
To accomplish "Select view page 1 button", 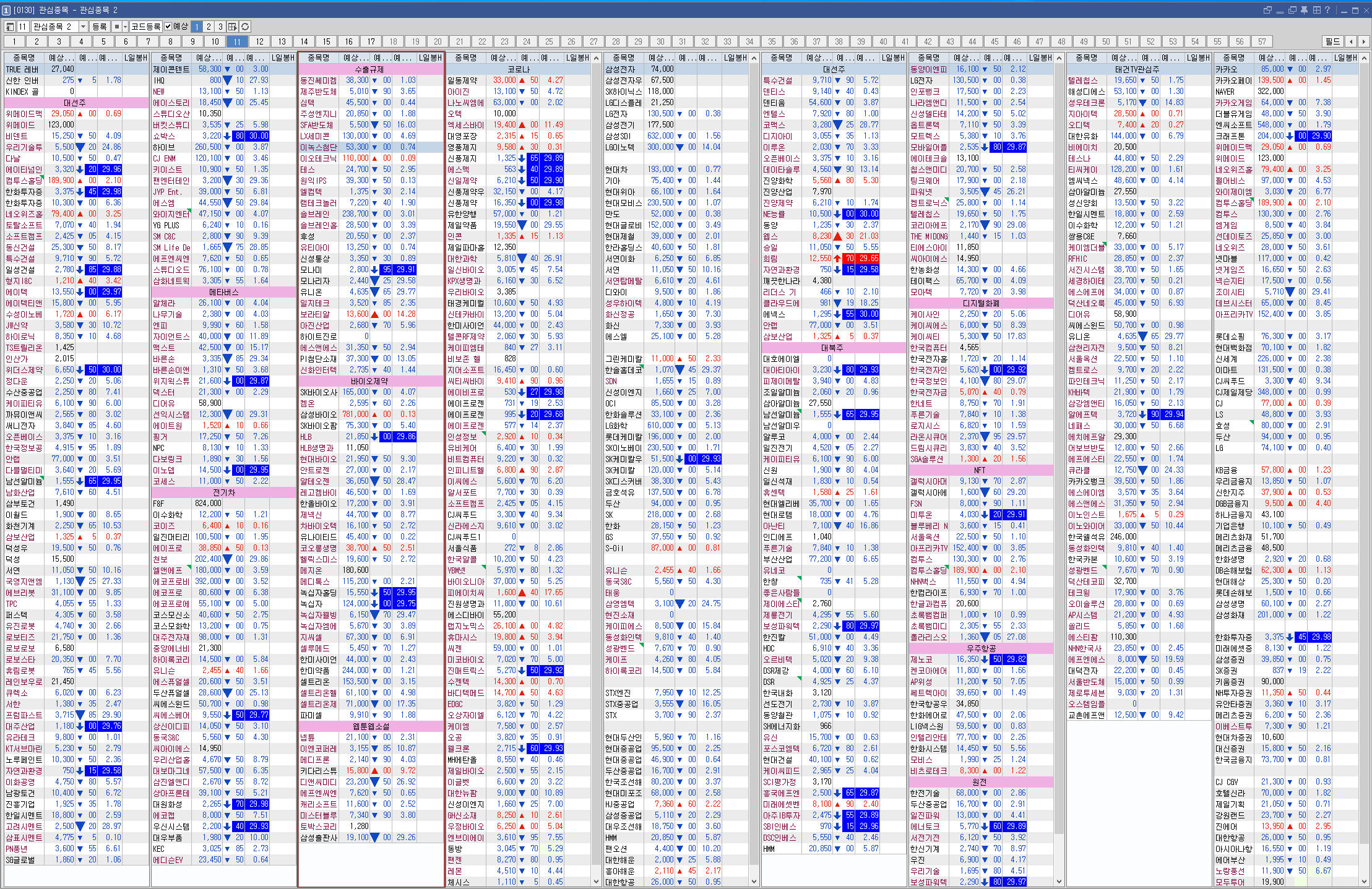I will (197, 27).
